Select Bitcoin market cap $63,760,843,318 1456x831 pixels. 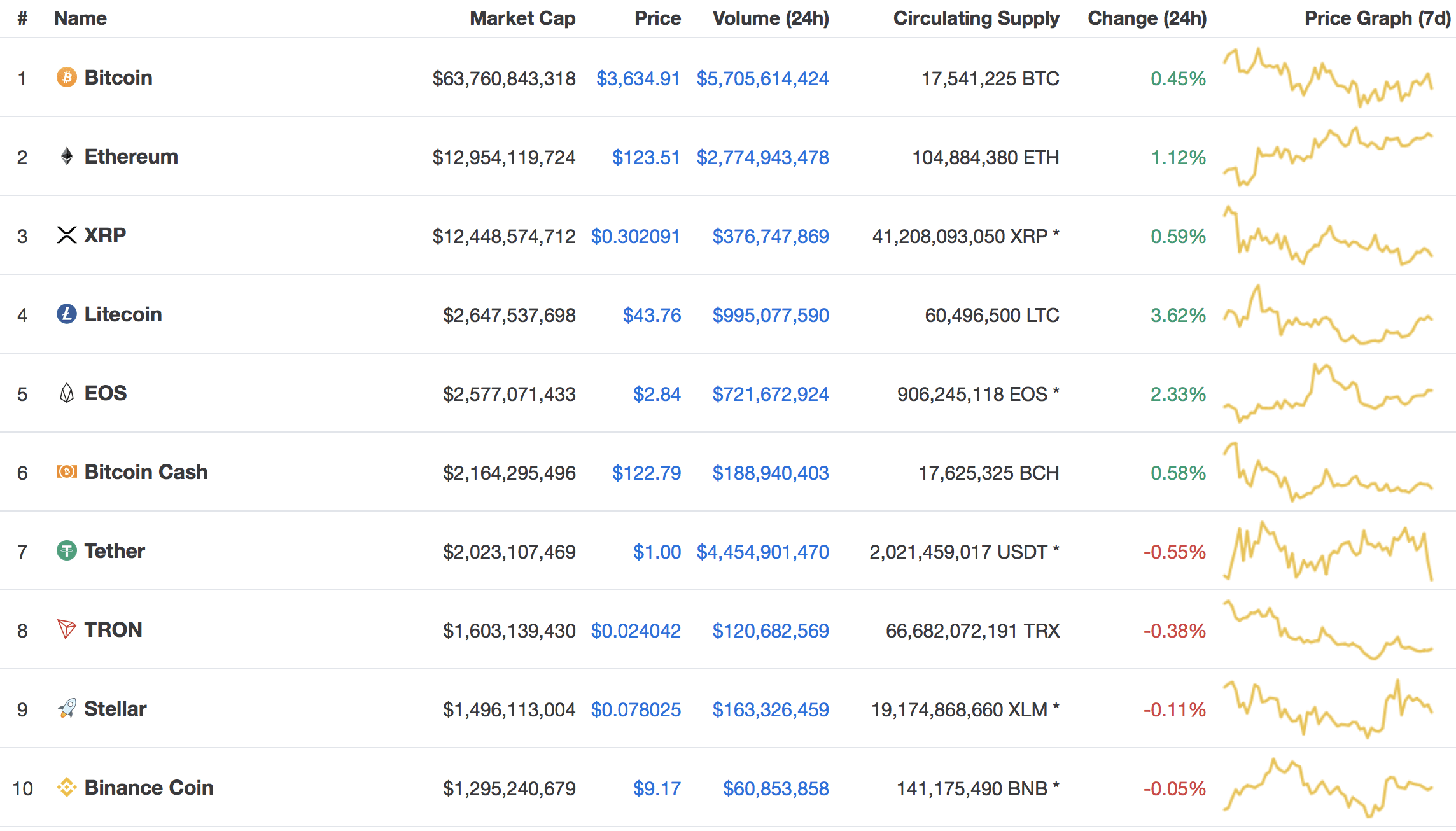tap(504, 78)
